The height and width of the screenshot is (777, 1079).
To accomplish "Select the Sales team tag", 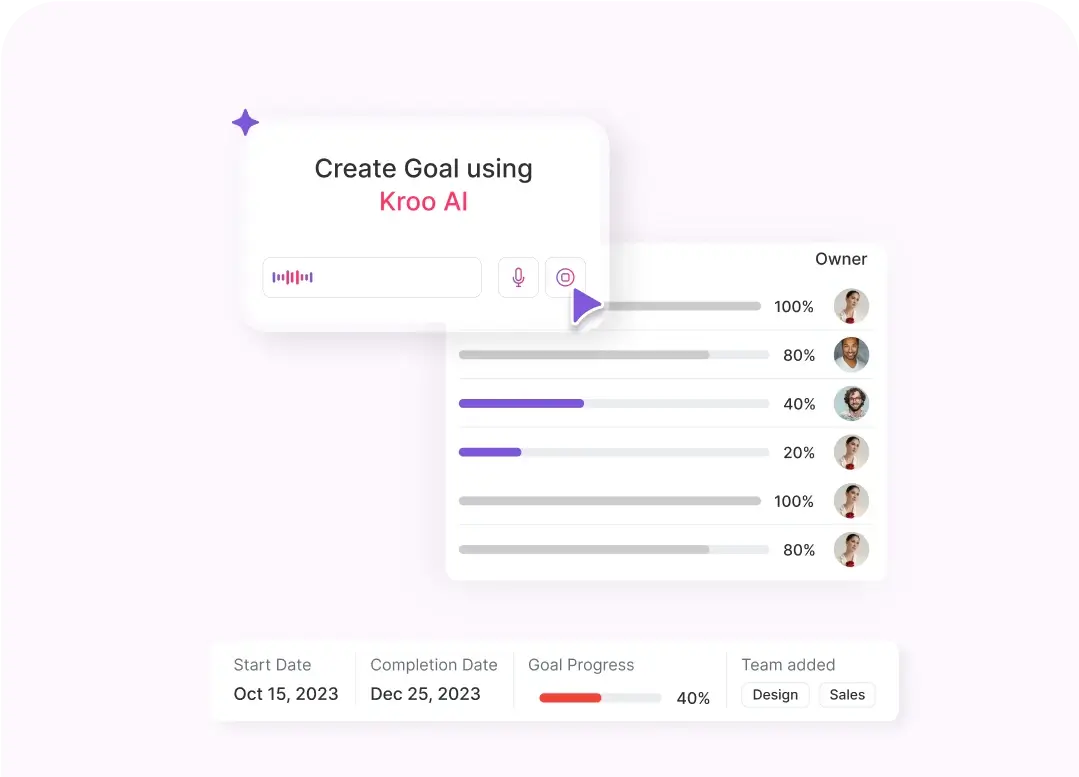I will coord(847,695).
